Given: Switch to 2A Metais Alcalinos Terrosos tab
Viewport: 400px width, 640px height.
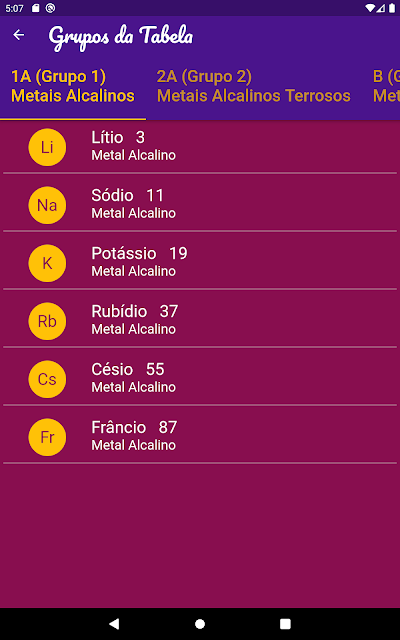Looking at the screenshot, I should coord(253,86).
